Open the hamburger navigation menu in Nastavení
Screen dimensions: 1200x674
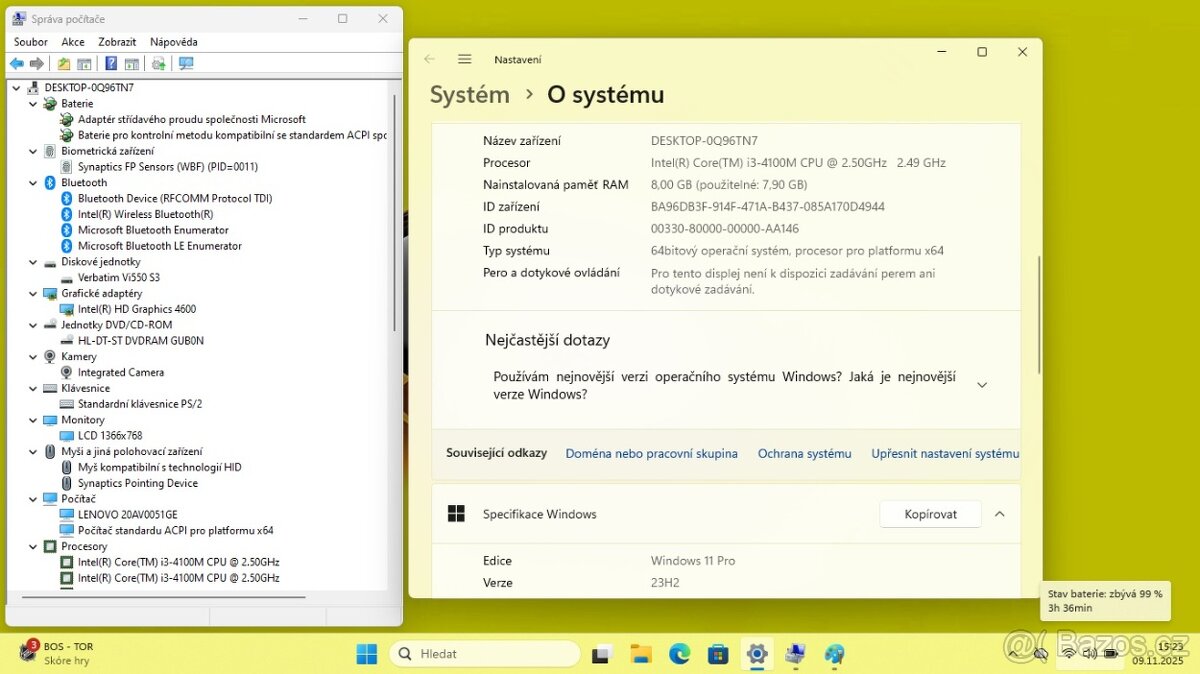tap(465, 59)
